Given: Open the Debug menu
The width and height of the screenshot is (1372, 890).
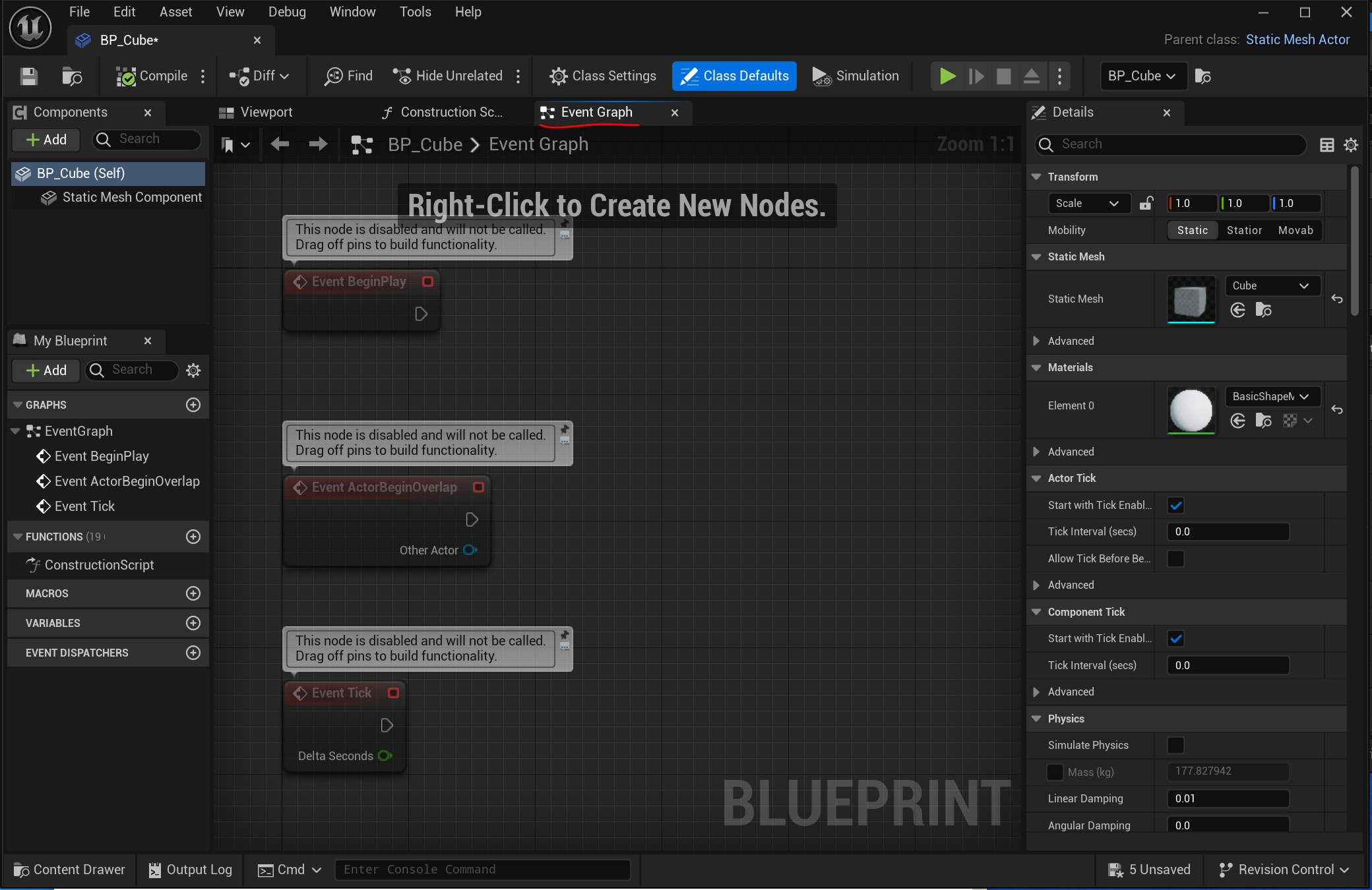Looking at the screenshot, I should (x=287, y=12).
